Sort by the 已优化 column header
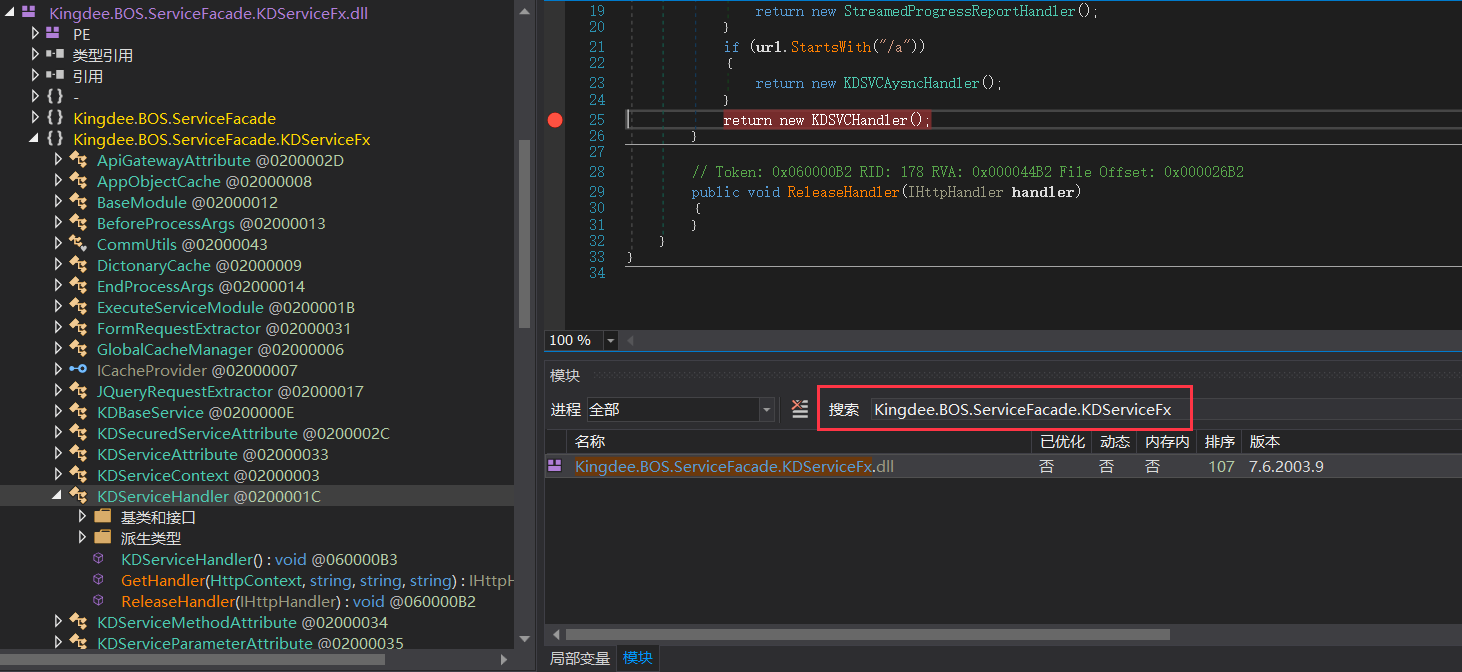 (x=1062, y=441)
